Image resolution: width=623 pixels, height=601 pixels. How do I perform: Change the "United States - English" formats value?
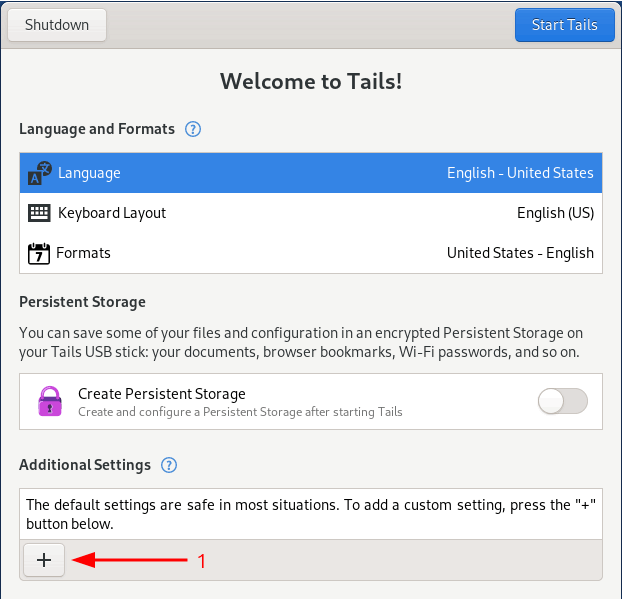pos(520,253)
